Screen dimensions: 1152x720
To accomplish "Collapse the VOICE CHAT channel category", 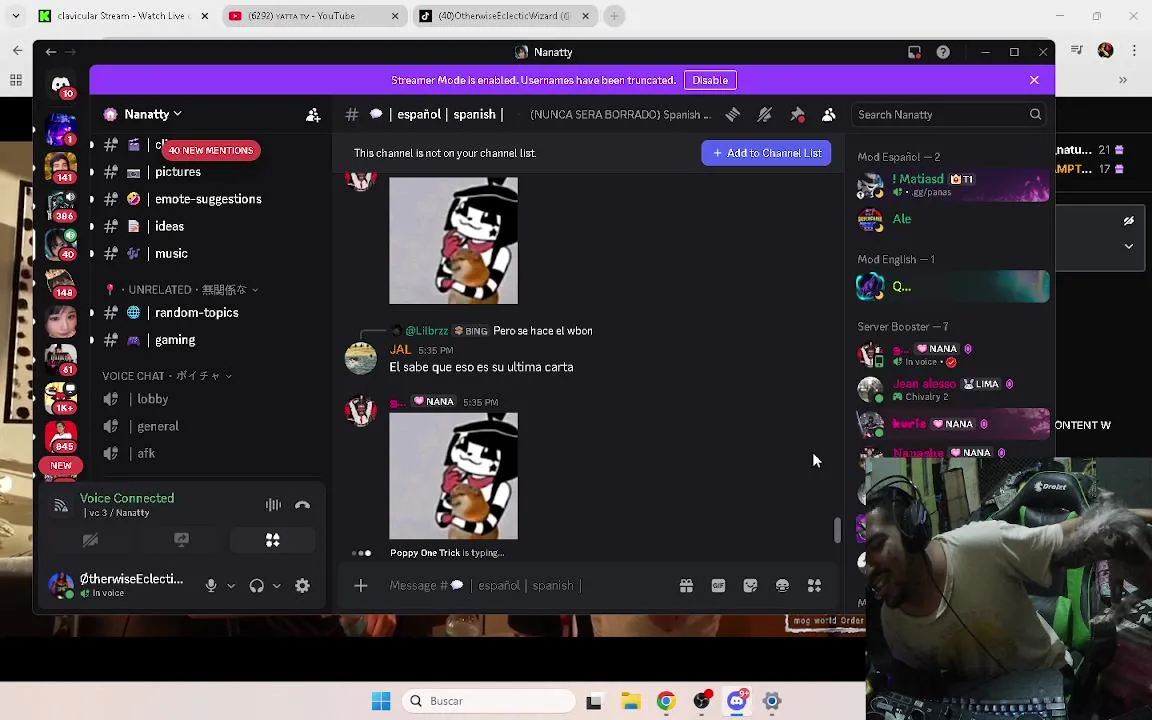I will (168, 375).
